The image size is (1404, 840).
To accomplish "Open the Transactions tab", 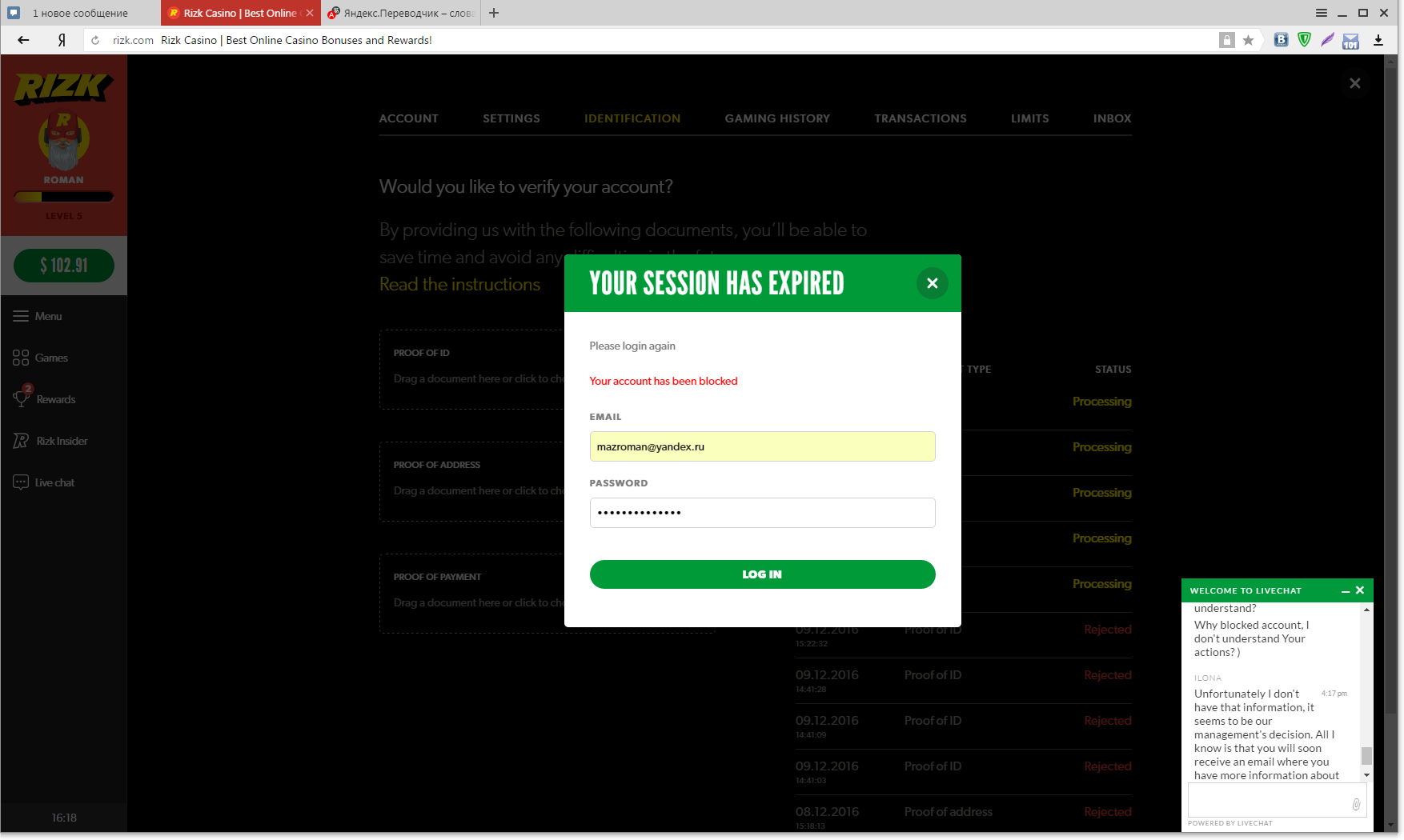I will pos(921,118).
